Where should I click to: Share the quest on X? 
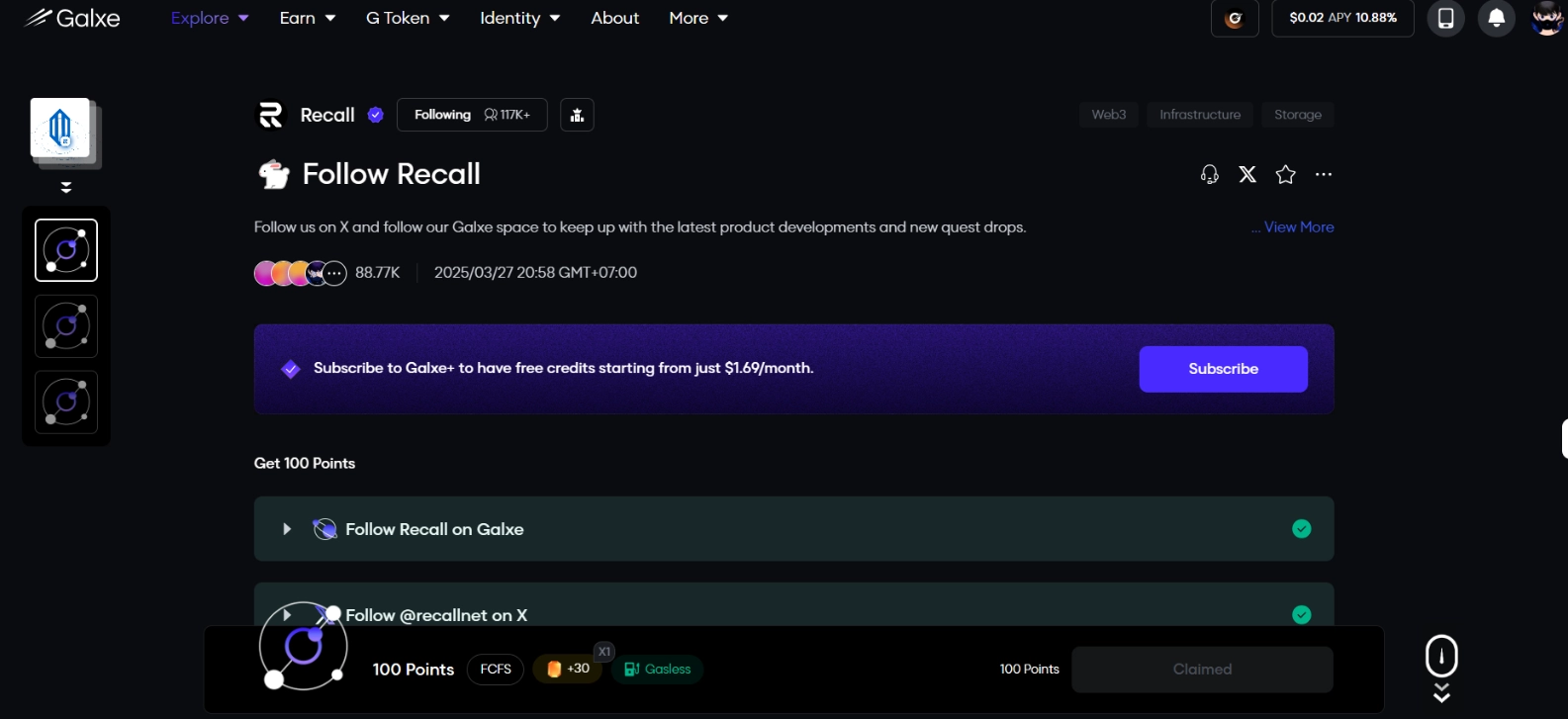[1247, 174]
